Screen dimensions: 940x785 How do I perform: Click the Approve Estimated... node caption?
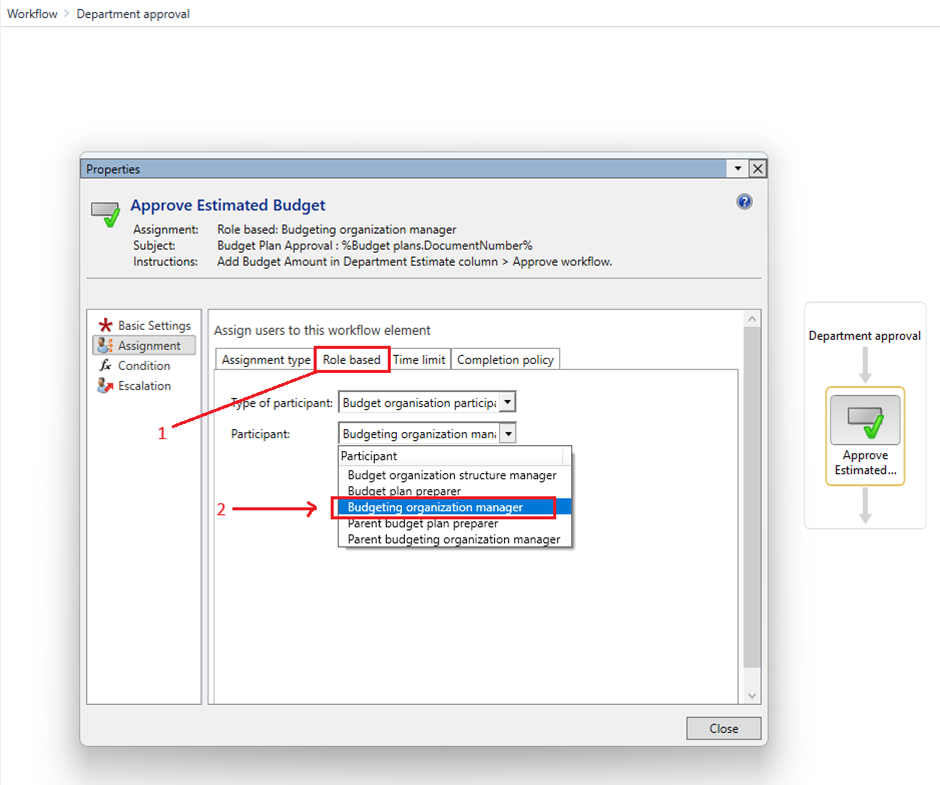coord(865,462)
